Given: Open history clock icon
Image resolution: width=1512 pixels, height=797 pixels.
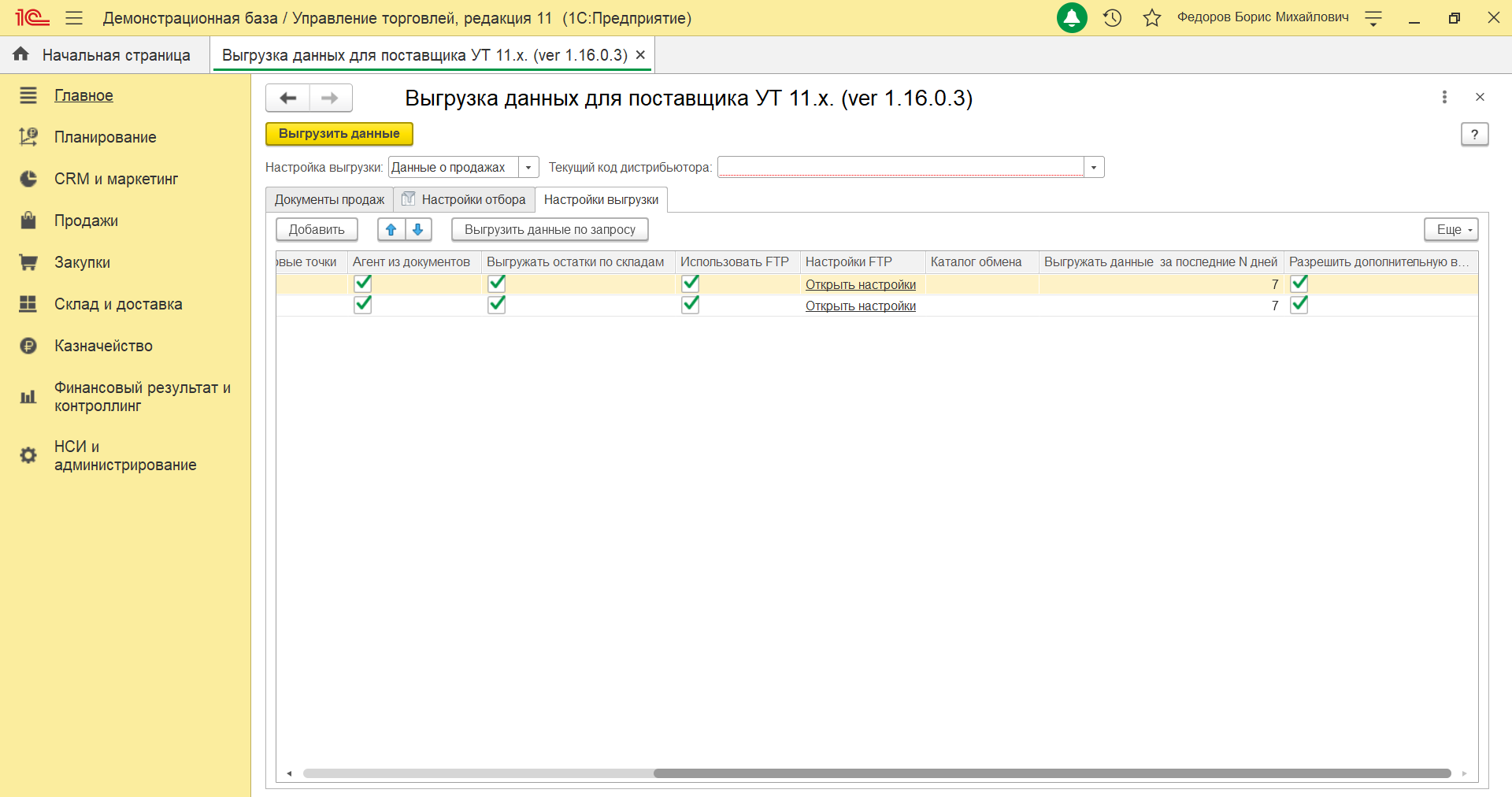Looking at the screenshot, I should click(1112, 17).
